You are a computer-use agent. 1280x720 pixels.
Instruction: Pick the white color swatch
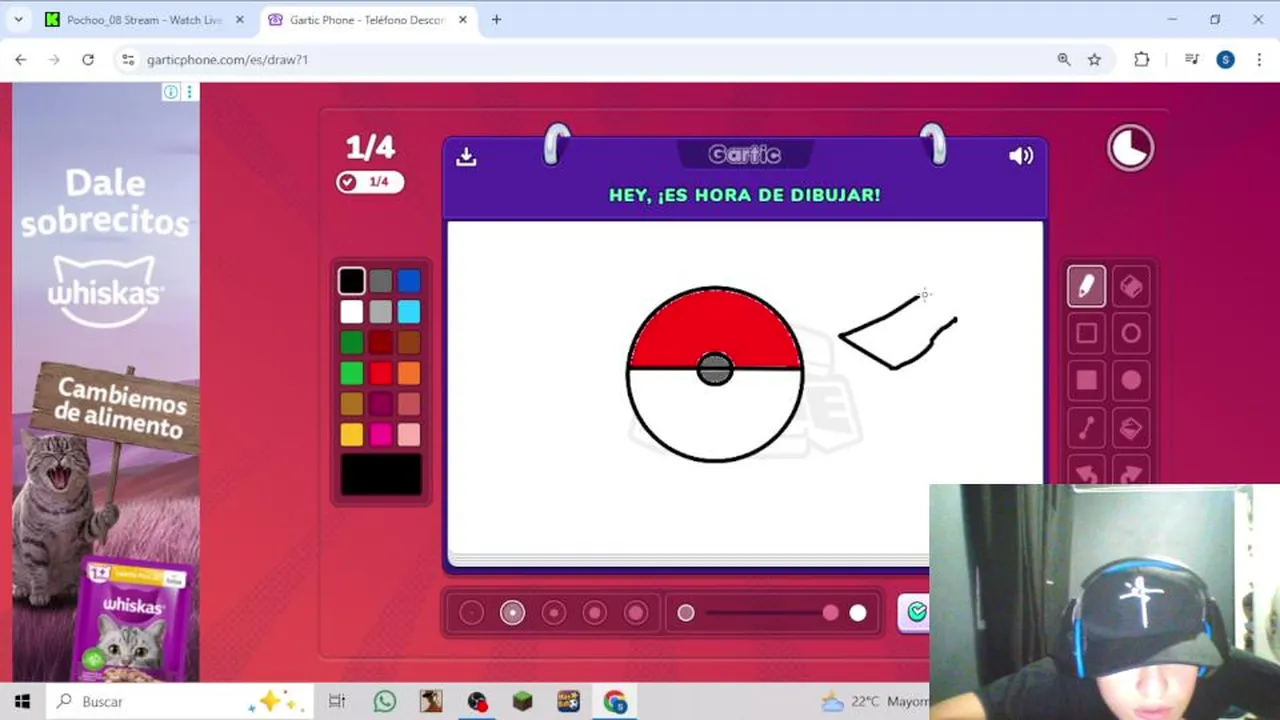point(351,312)
